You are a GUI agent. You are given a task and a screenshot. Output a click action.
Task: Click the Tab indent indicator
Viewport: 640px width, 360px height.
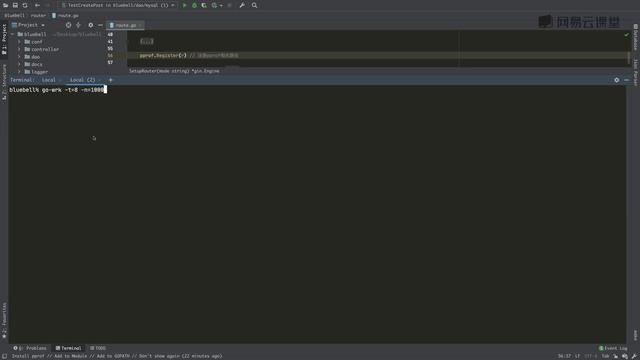point(605,356)
